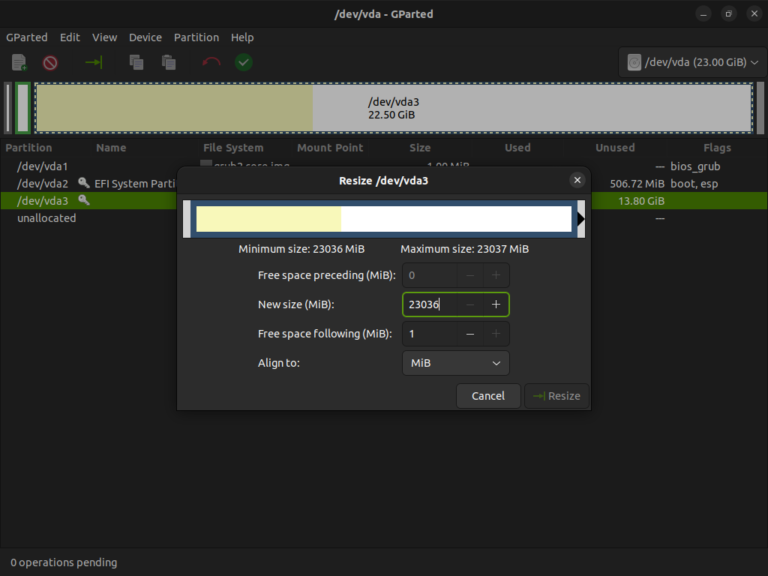Click the Unused column header
This screenshot has height=576, width=768.
pos(615,147)
